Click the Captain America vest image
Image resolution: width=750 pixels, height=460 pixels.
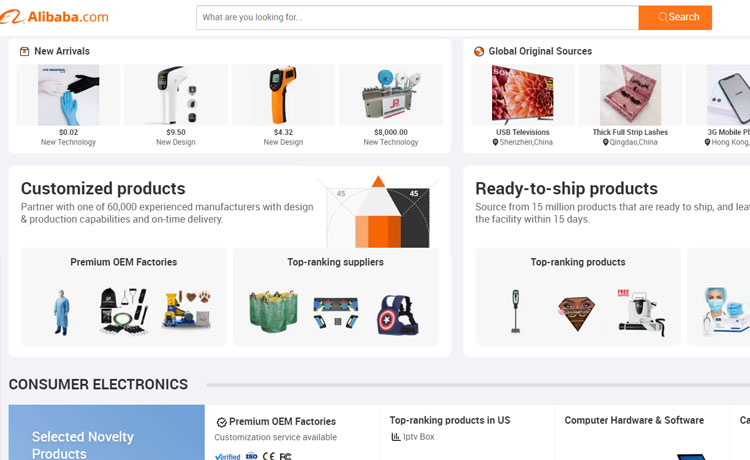coord(398,315)
